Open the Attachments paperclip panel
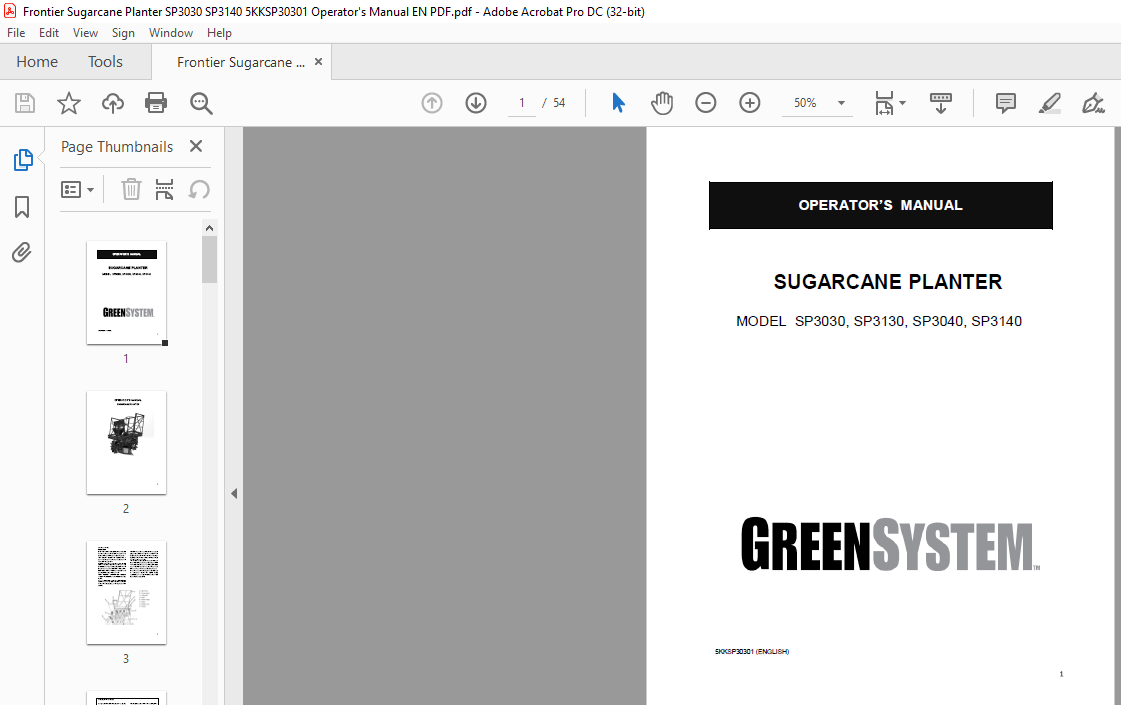The height and width of the screenshot is (705, 1121). [x=22, y=252]
